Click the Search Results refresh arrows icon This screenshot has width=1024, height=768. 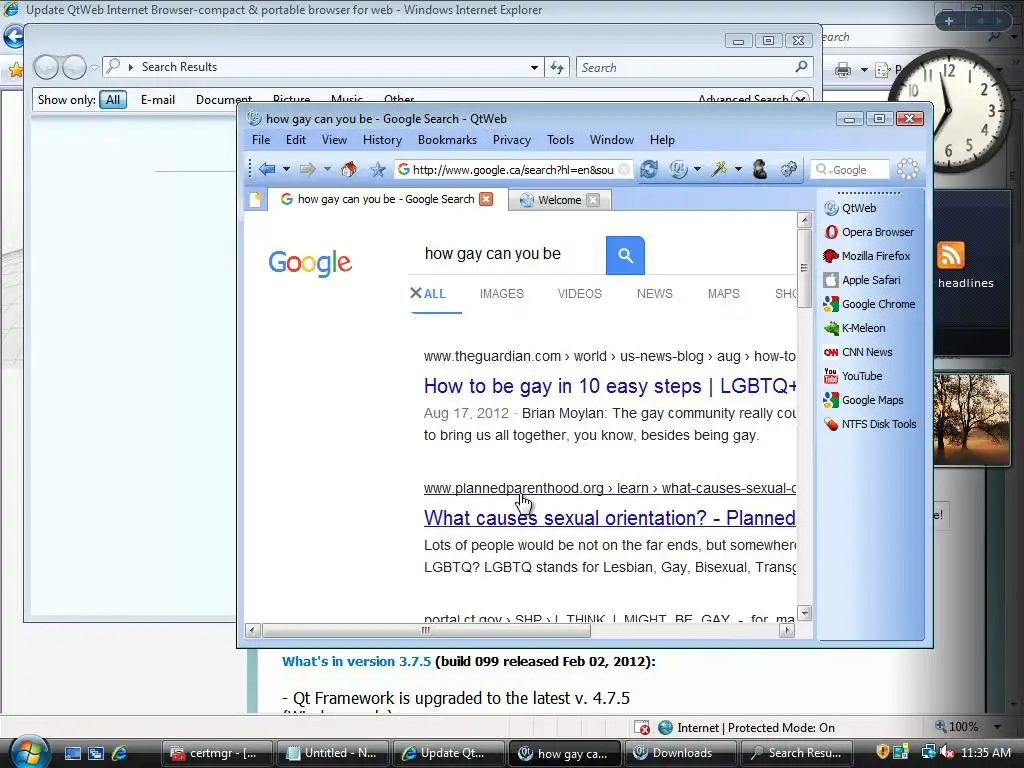coord(557,67)
